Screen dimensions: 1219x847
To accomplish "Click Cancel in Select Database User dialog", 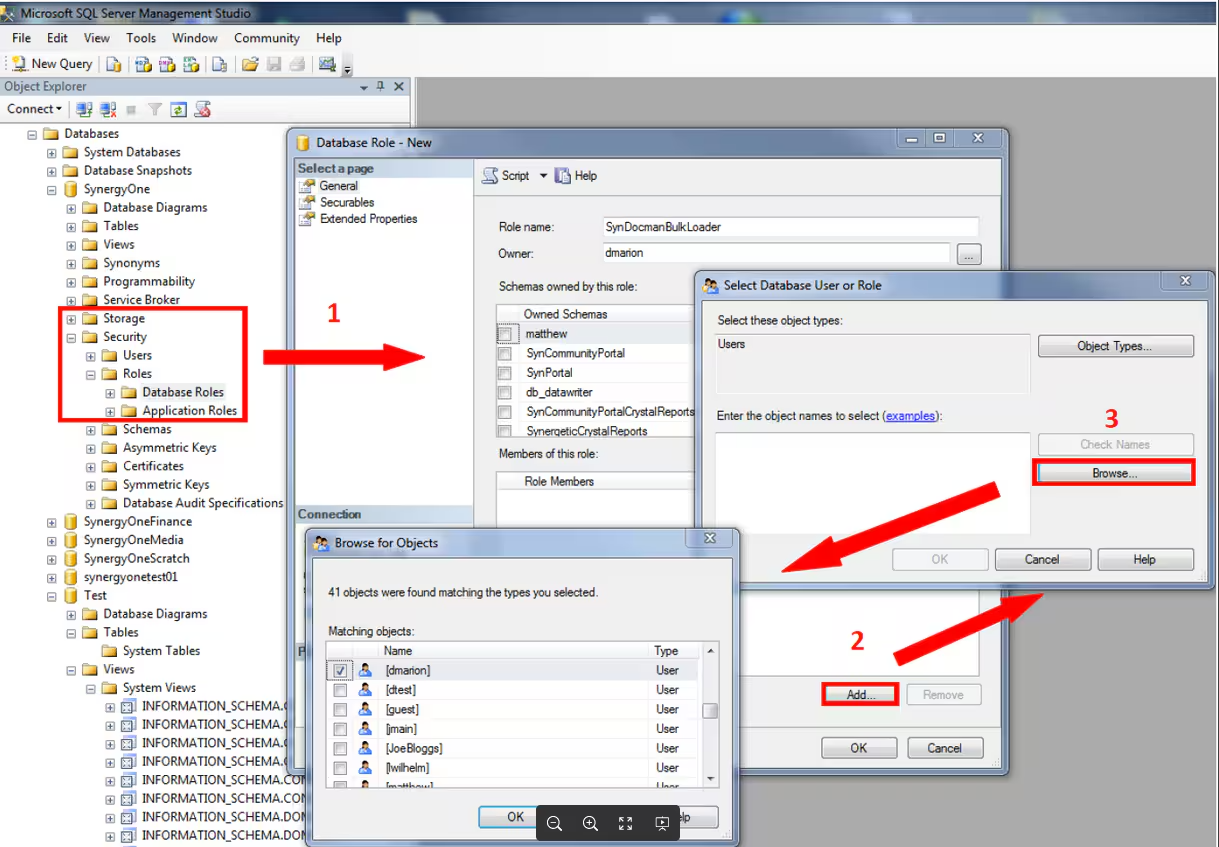I will 1042,559.
